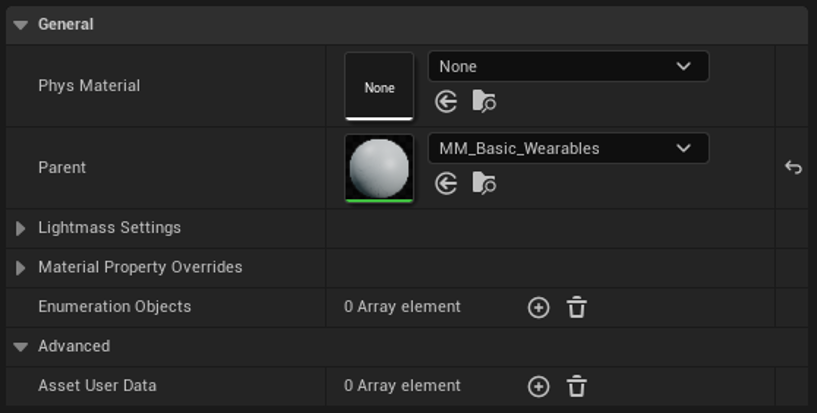Click the Phys Material None thumbnail
The height and width of the screenshot is (413, 817).
pyautogui.click(x=379, y=86)
